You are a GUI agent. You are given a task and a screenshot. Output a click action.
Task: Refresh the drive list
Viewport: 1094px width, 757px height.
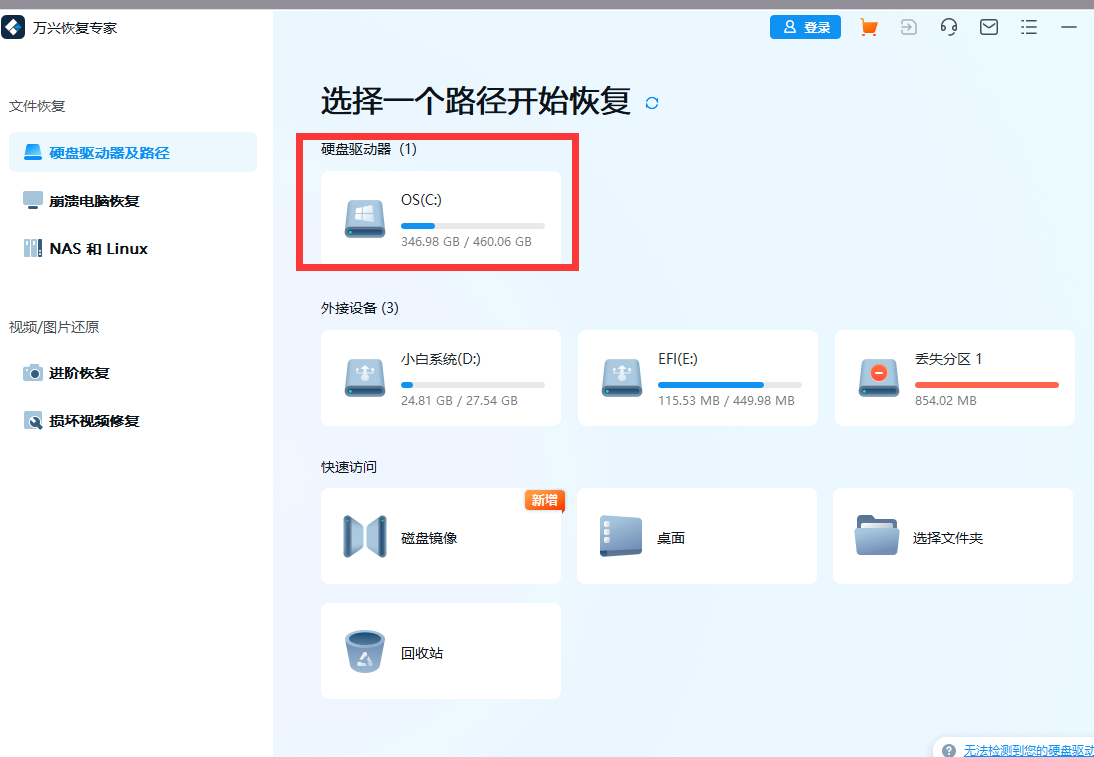(651, 102)
